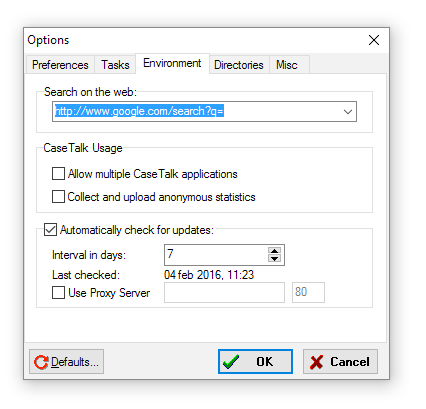This screenshot has height=409, width=426.
Task: Click the proxy port field showing 80
Action: [x=308, y=292]
